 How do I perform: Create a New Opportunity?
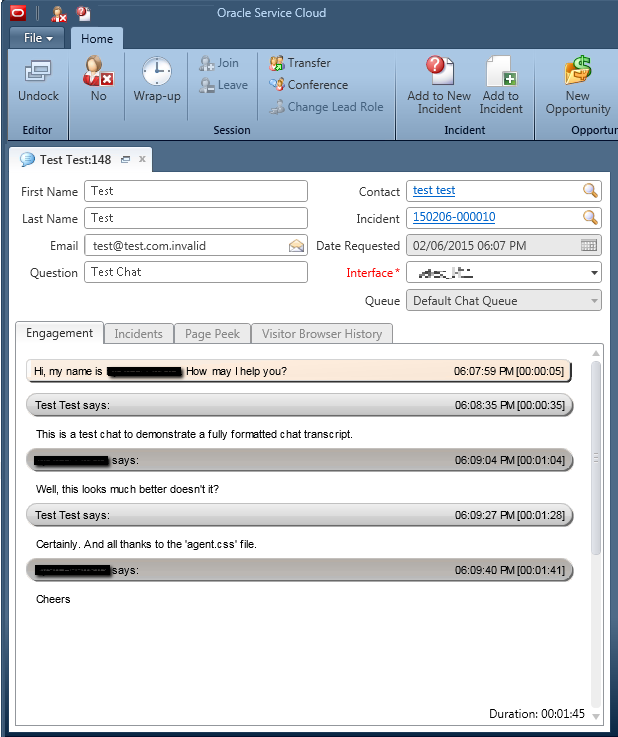click(578, 85)
